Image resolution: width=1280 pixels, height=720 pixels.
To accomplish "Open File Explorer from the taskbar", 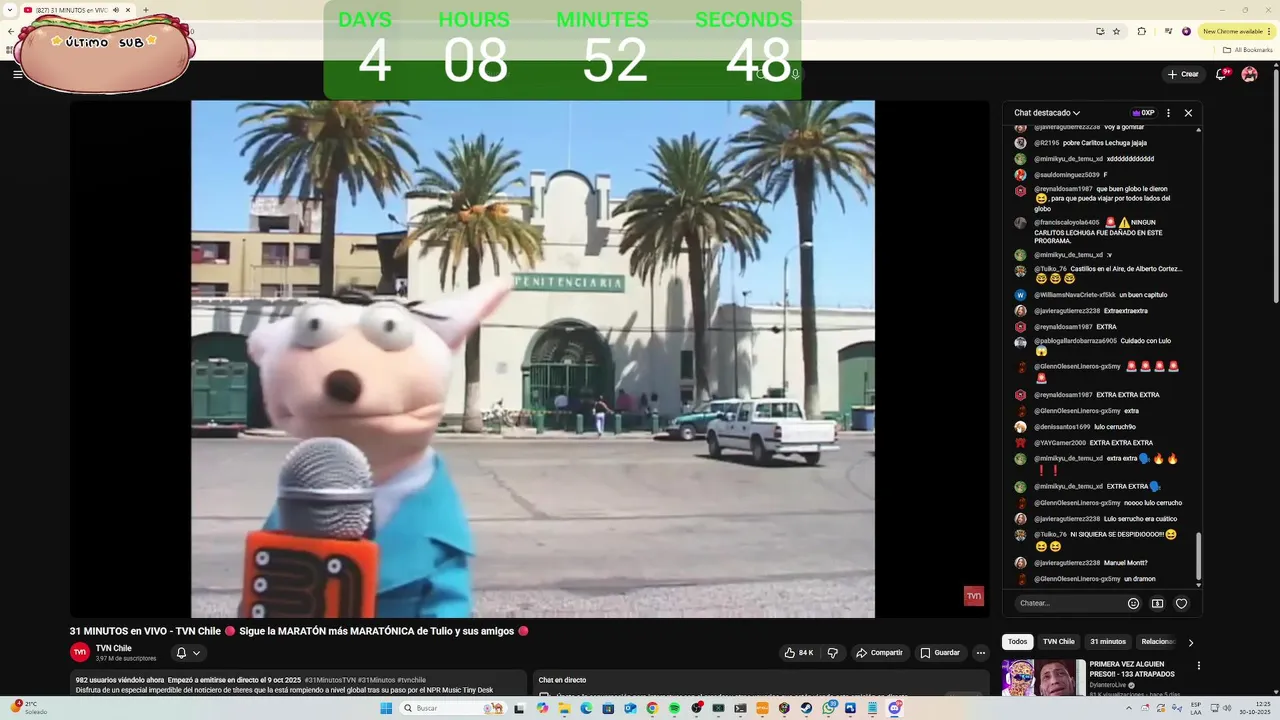I will 564,708.
